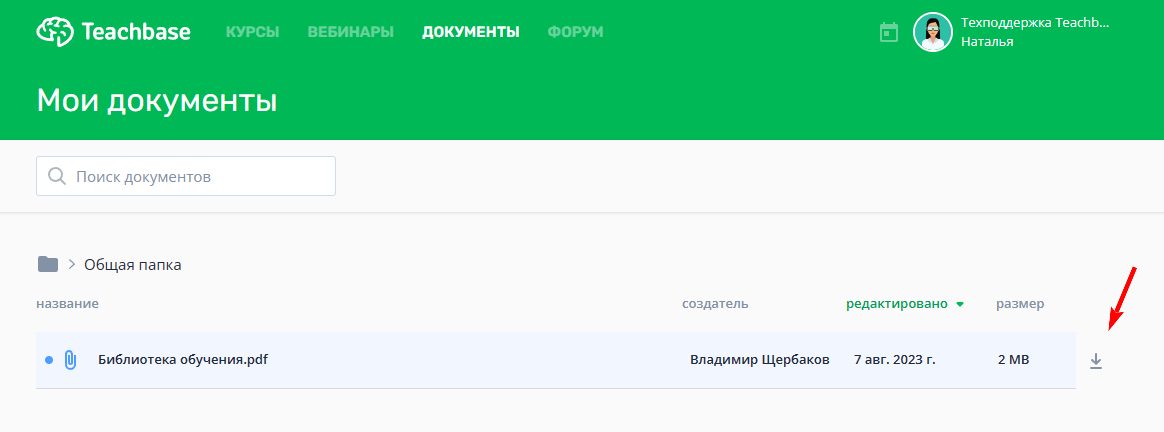Toggle sort arrow next to редактировано
This screenshot has width=1164, height=432.
tap(960, 304)
